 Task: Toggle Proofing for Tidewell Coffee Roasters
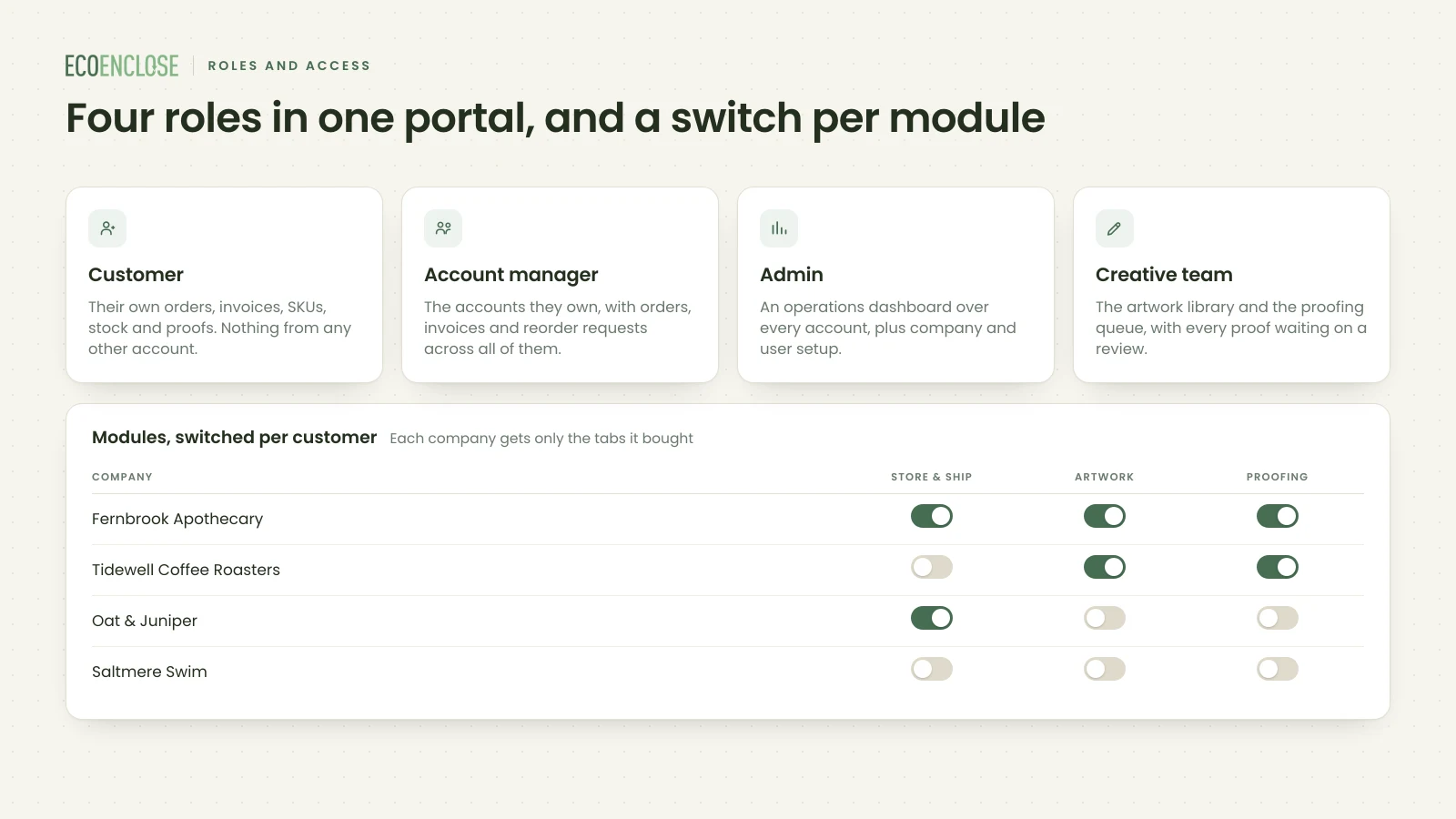[1278, 567]
